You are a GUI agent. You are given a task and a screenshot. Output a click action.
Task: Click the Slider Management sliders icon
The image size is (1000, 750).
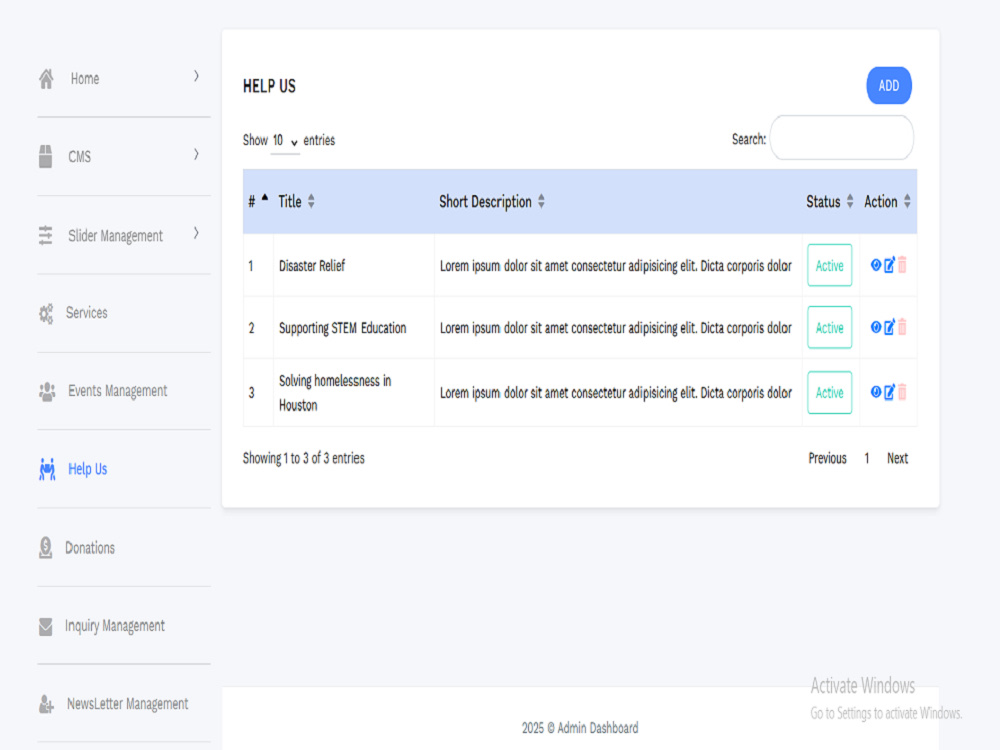click(45, 235)
